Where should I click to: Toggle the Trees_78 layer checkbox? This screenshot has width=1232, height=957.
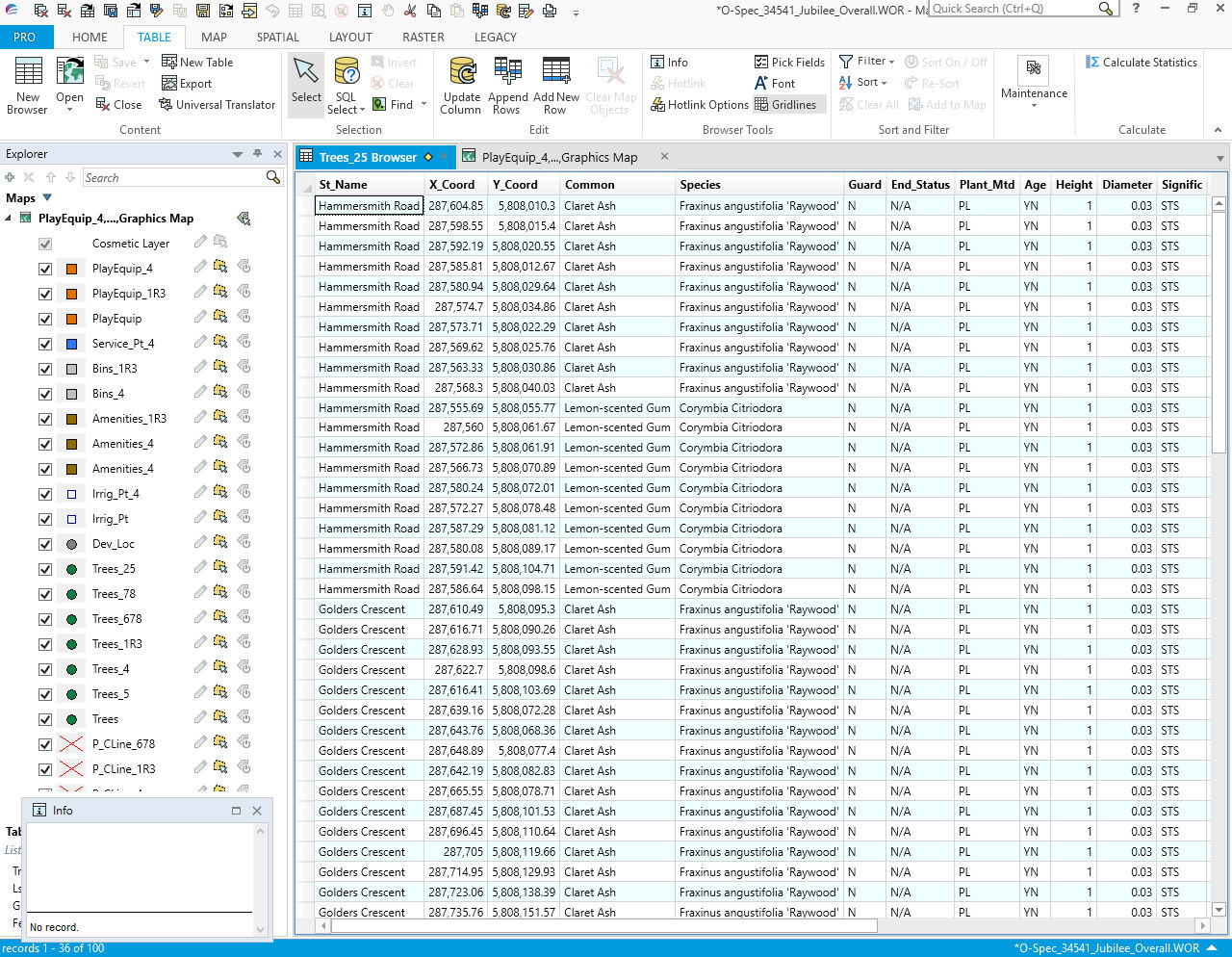click(45, 594)
